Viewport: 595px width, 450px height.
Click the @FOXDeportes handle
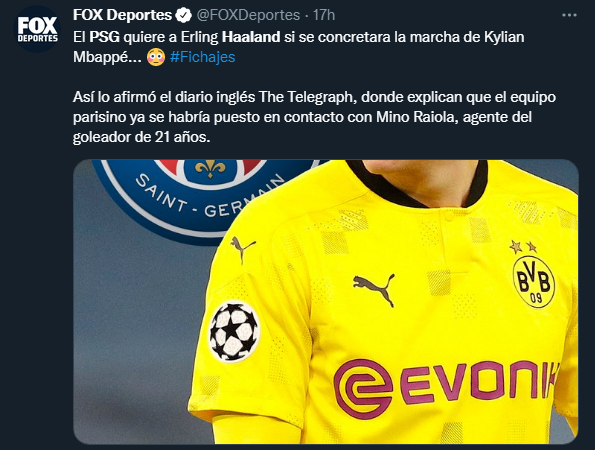(248, 15)
